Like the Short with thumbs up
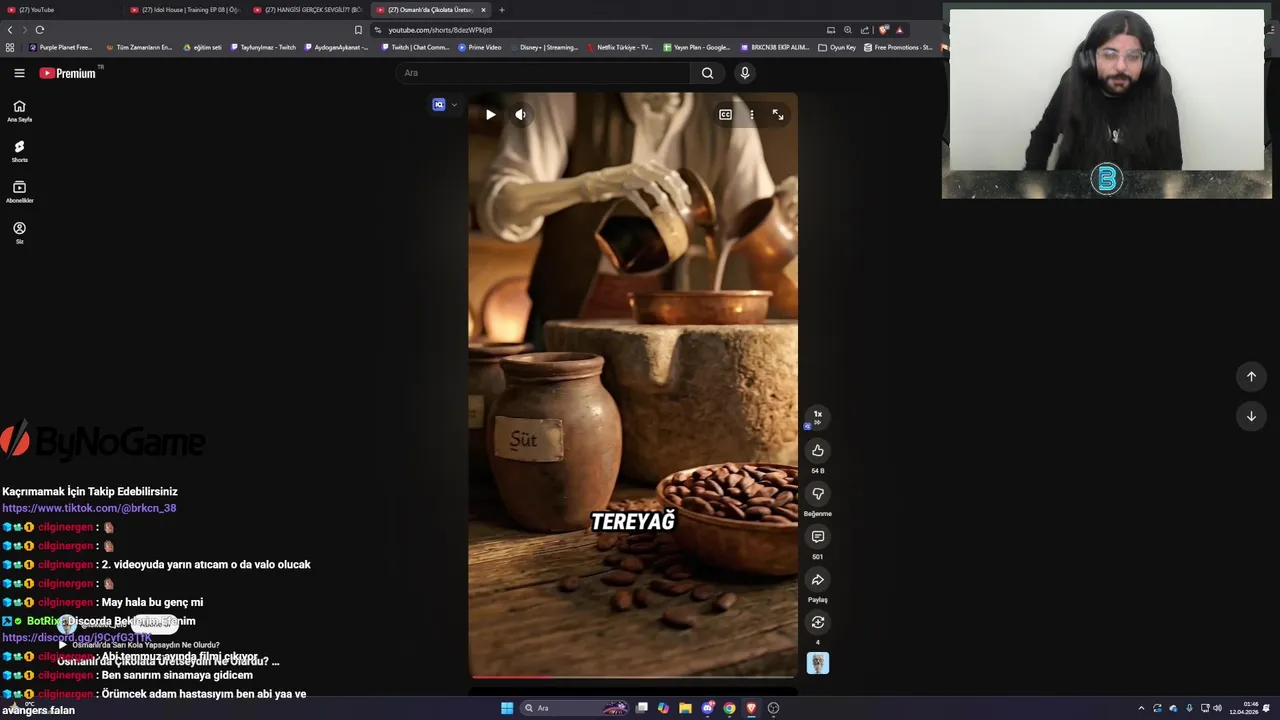 [x=817, y=451]
